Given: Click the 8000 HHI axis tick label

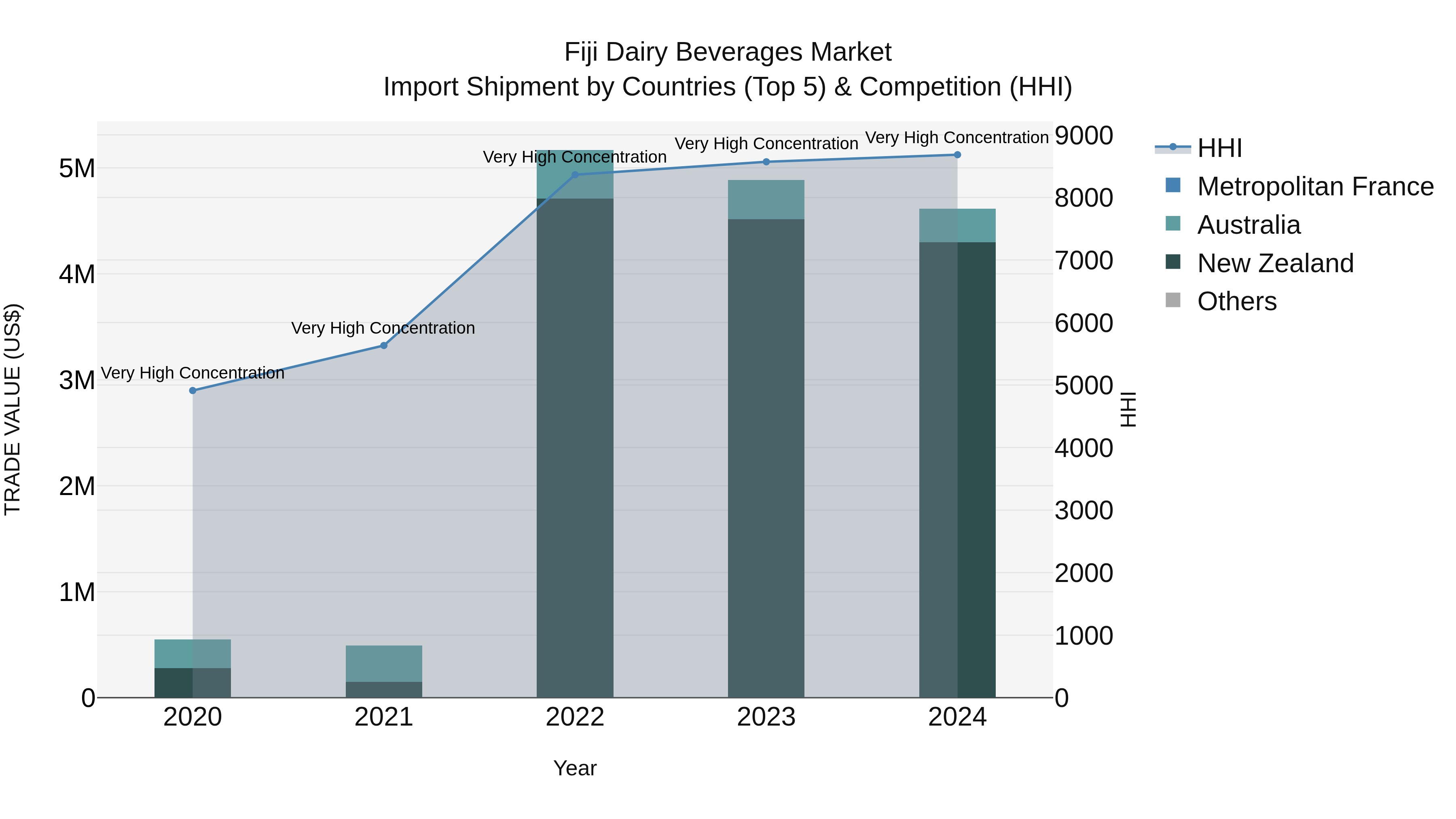Looking at the screenshot, I should [x=1084, y=199].
